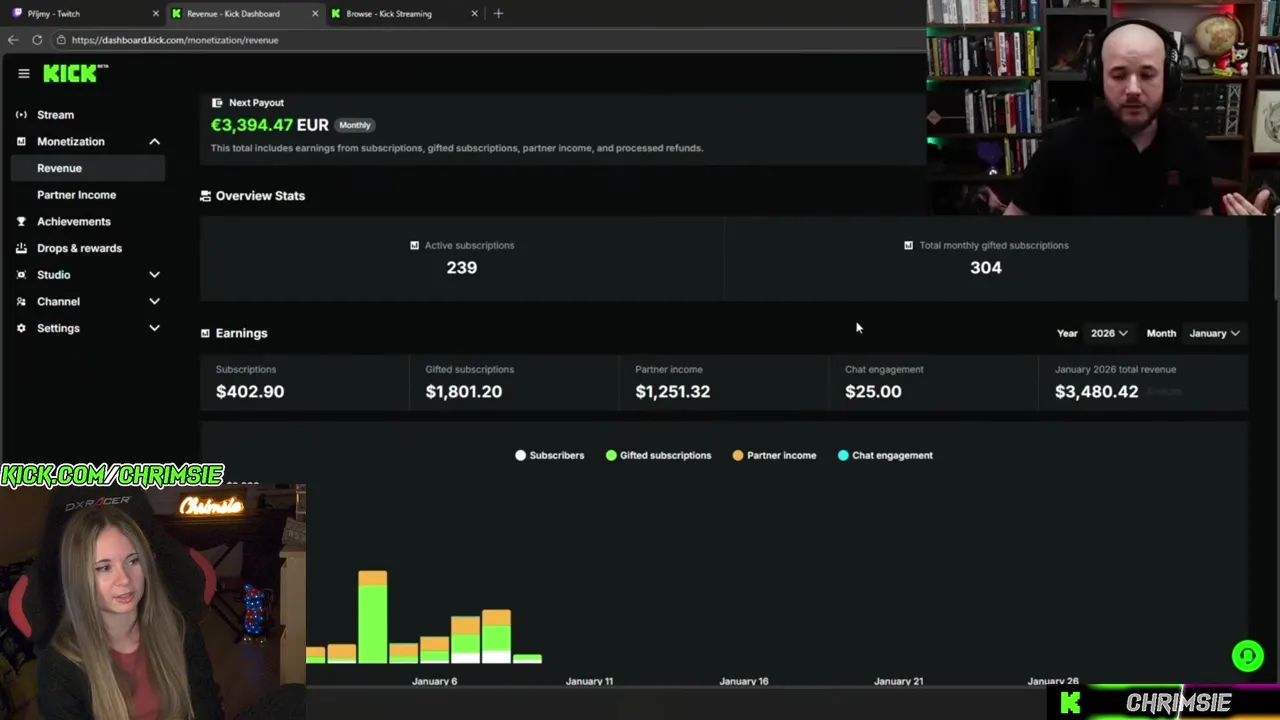Close the Twitch browser tab
This screenshot has height=720, width=1280.
[155, 14]
